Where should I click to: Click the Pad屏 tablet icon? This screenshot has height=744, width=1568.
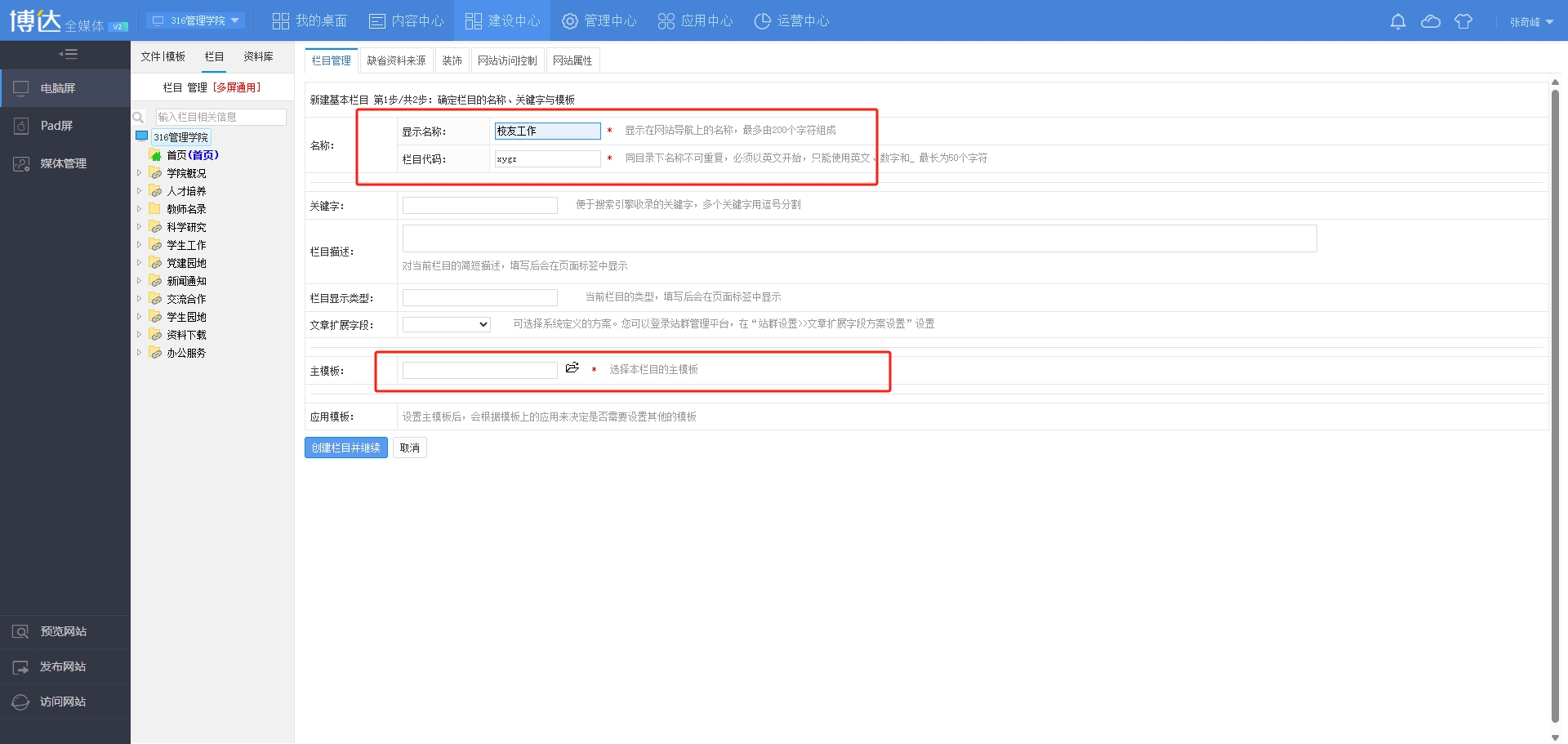click(x=21, y=126)
